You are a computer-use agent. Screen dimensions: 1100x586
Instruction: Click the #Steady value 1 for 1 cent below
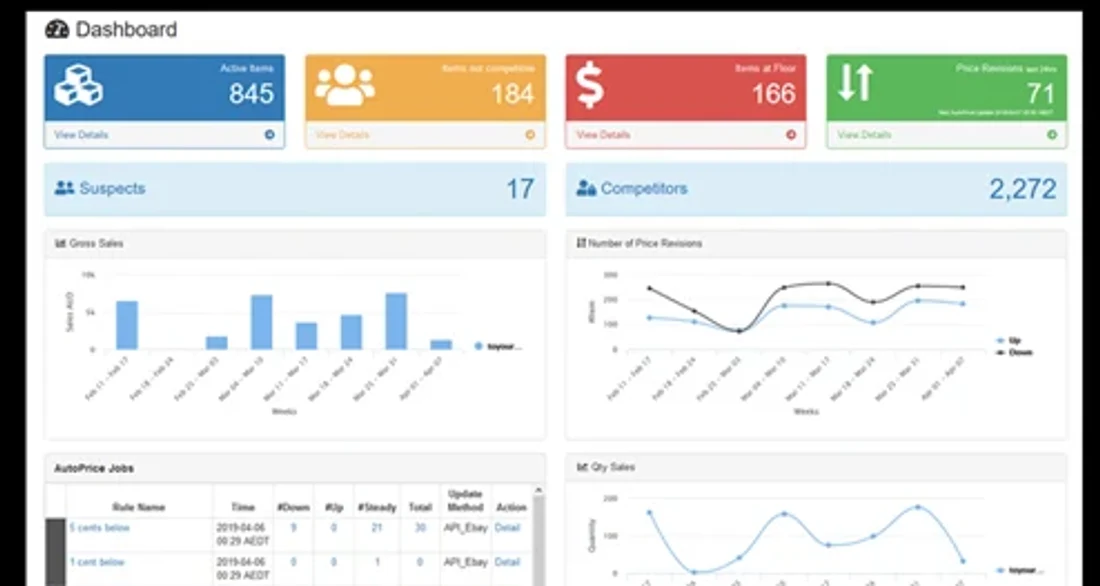coord(377,562)
